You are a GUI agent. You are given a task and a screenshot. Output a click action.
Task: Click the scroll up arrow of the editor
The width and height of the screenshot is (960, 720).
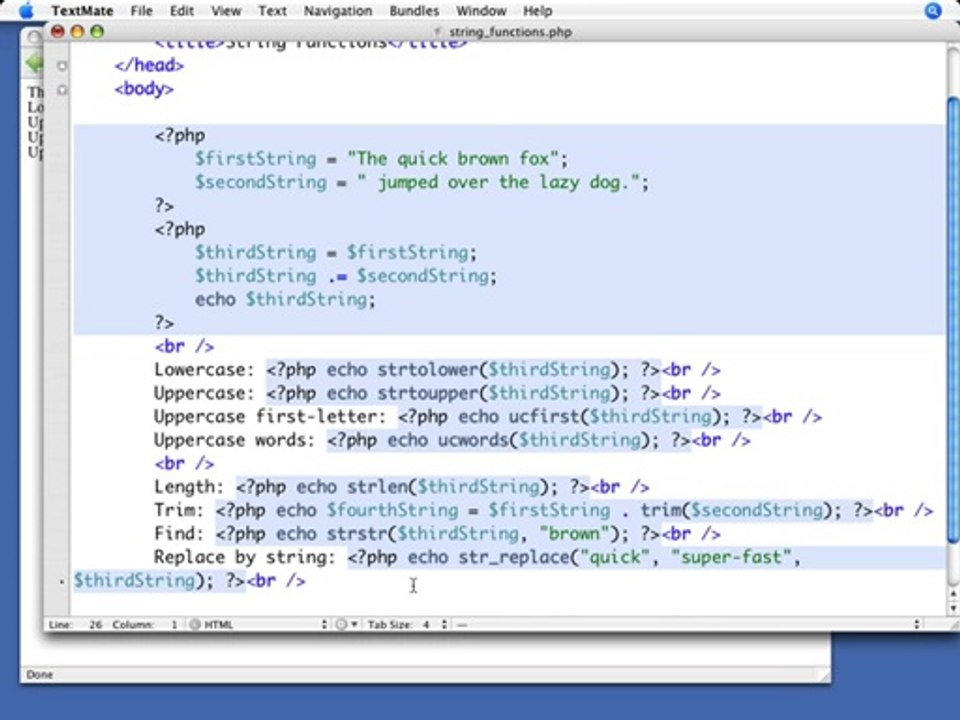click(x=953, y=593)
